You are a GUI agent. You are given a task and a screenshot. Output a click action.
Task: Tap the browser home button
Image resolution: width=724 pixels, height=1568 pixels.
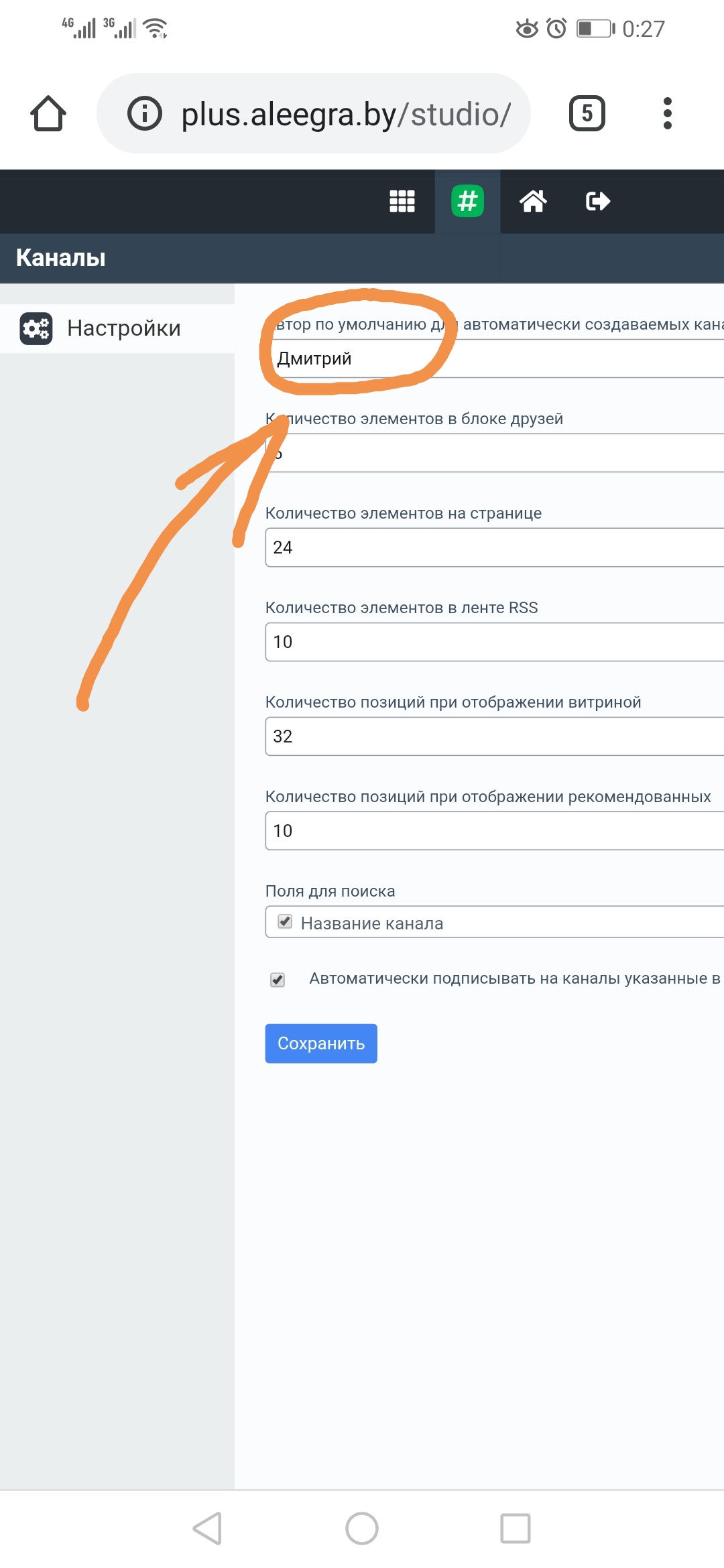pos(48,113)
